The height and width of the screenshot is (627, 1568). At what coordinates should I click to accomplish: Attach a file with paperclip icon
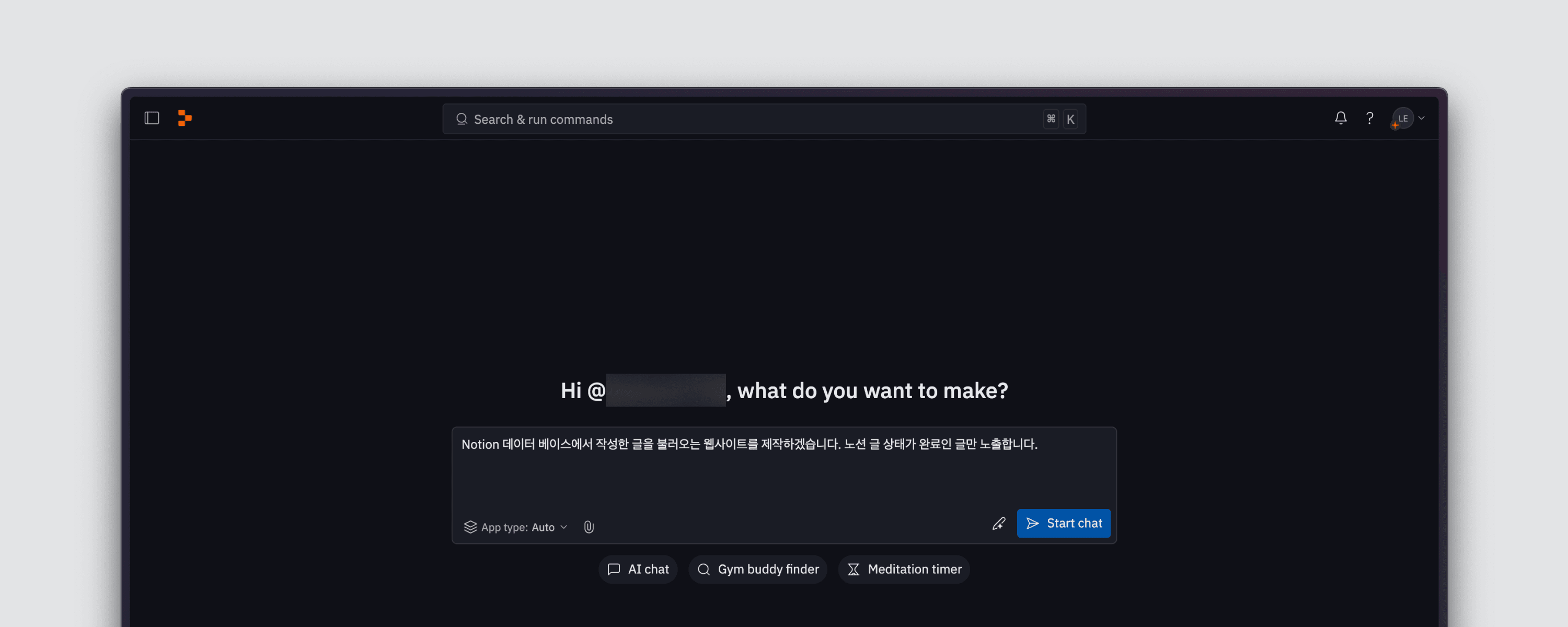click(x=589, y=527)
